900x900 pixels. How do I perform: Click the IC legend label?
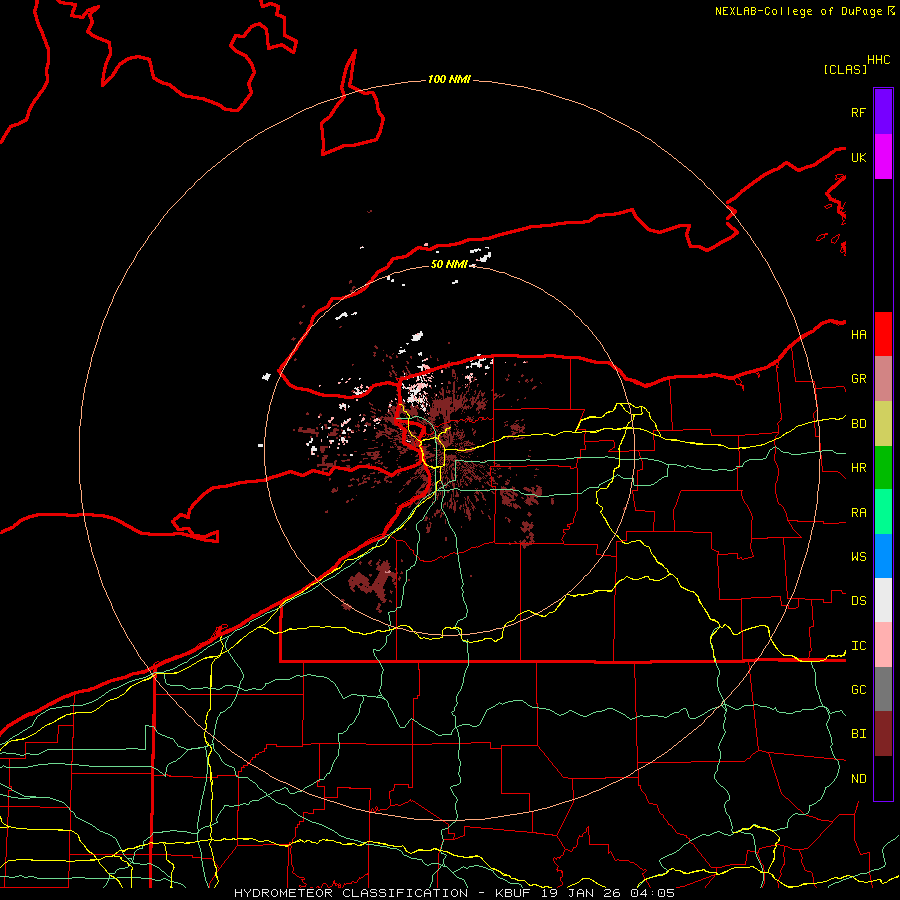click(858, 645)
